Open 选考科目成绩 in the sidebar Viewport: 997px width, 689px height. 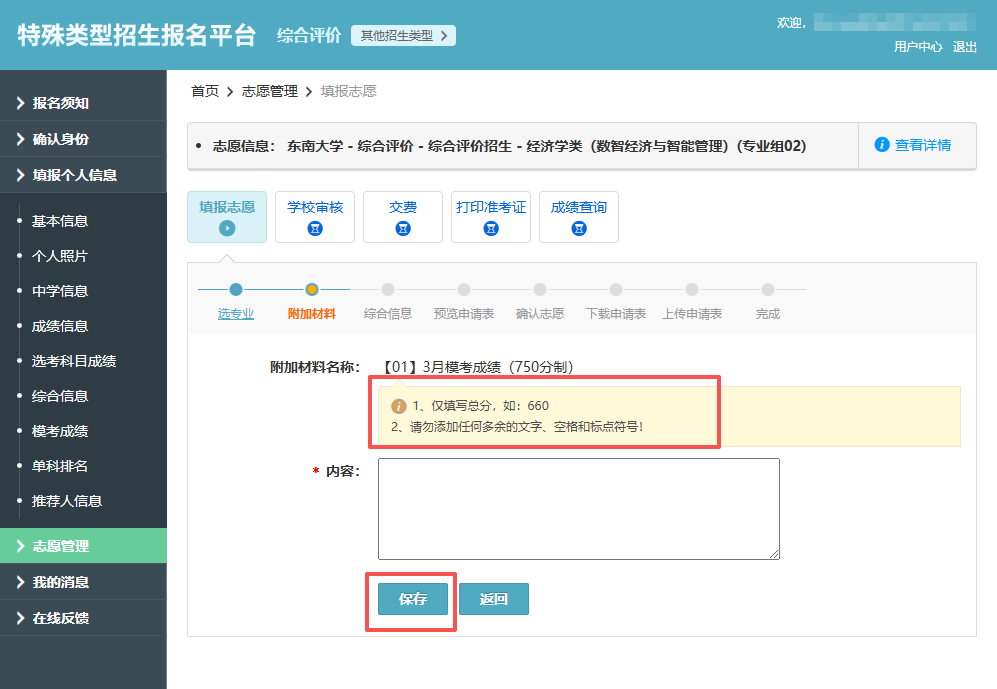pyautogui.click(x=74, y=361)
